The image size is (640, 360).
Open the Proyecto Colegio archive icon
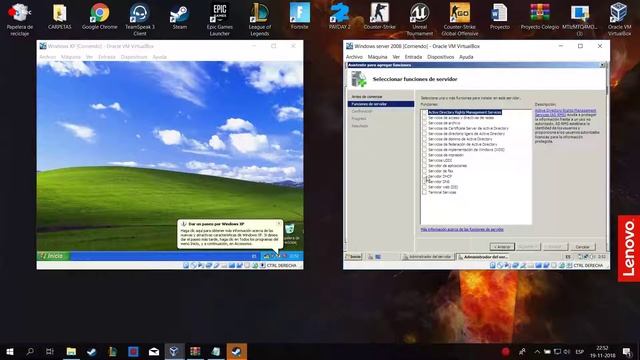[x=540, y=17]
